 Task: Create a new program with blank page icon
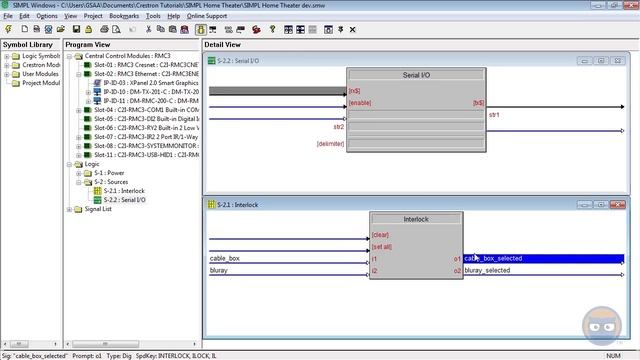coord(24,29)
